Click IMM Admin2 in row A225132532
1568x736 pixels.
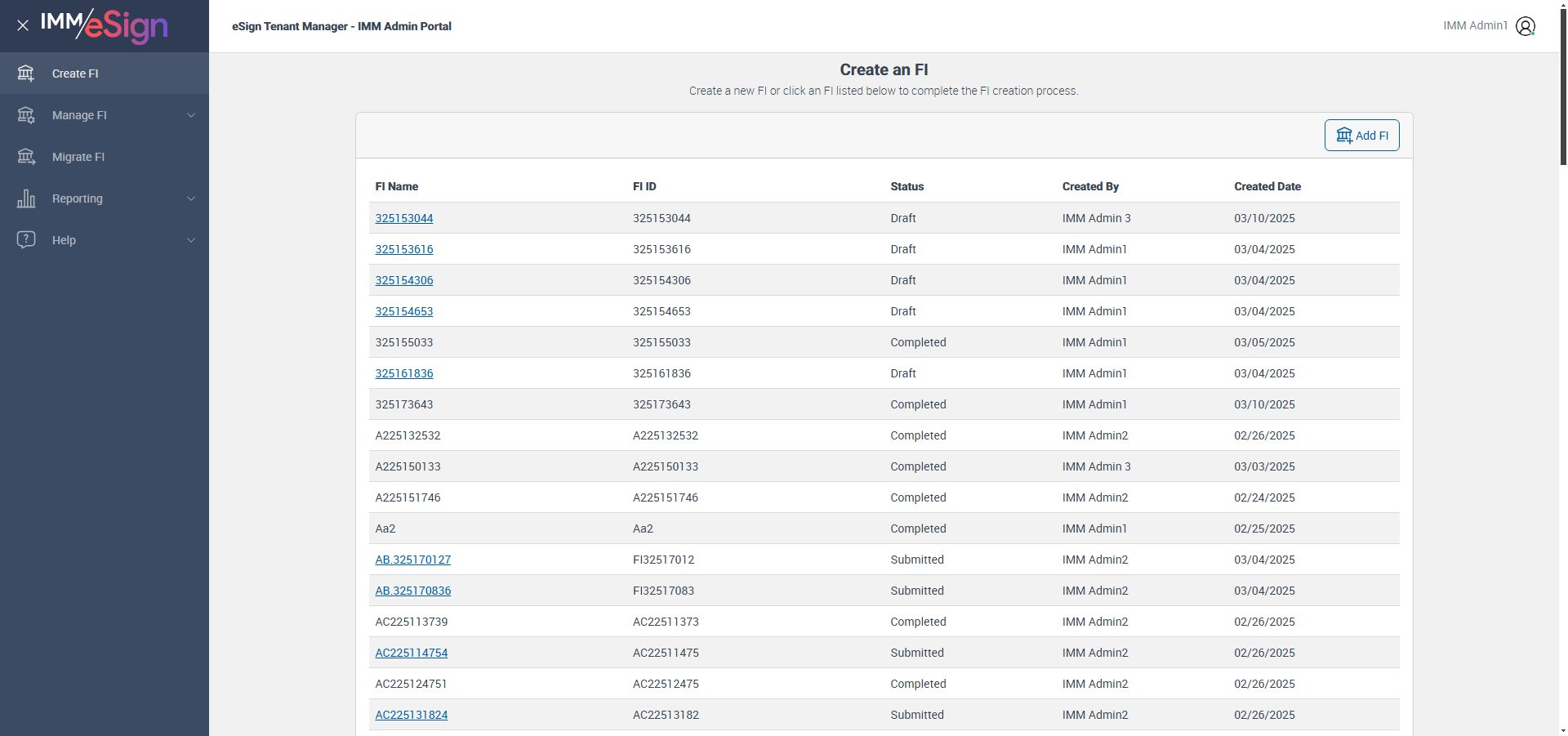pos(1095,435)
